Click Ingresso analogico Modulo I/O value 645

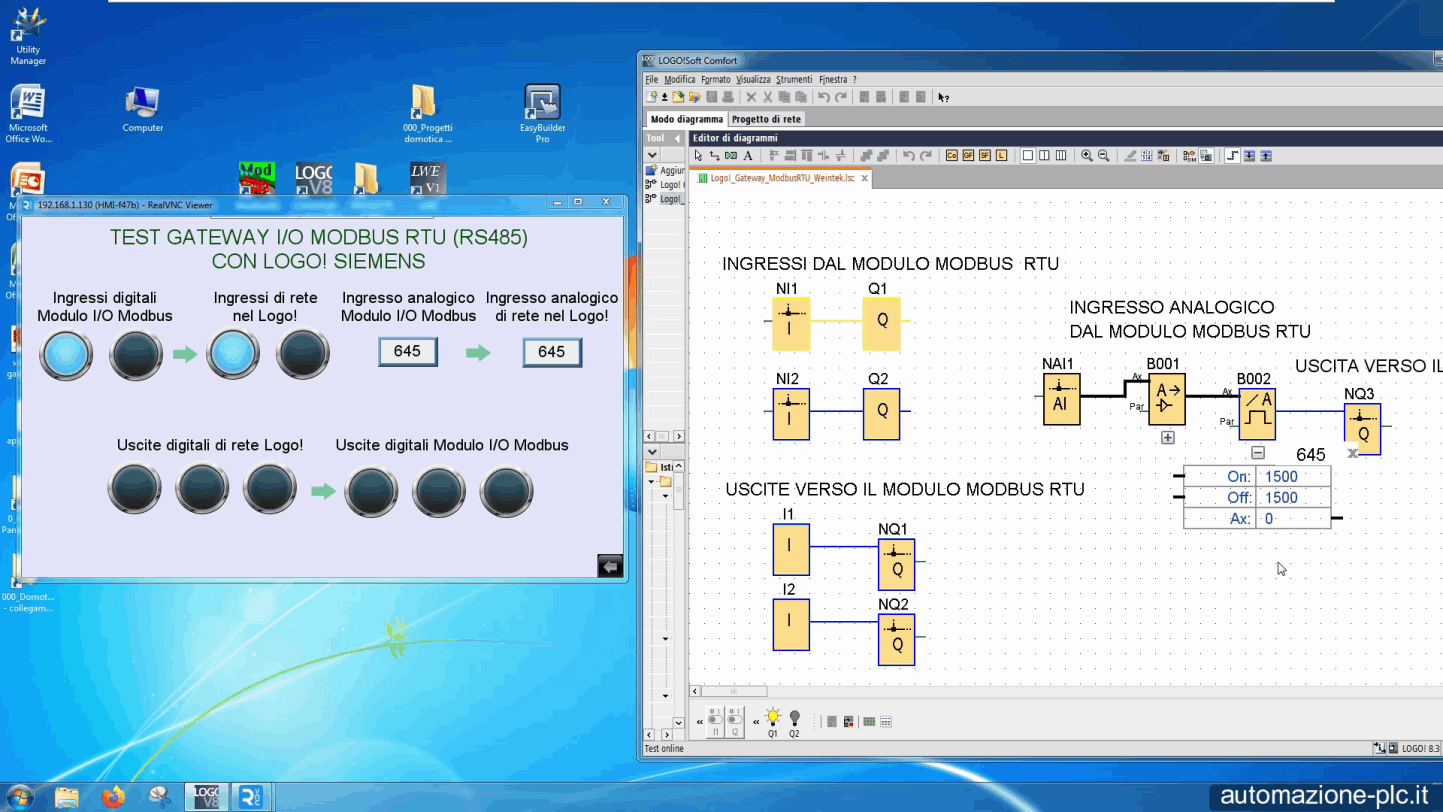[x=408, y=351]
